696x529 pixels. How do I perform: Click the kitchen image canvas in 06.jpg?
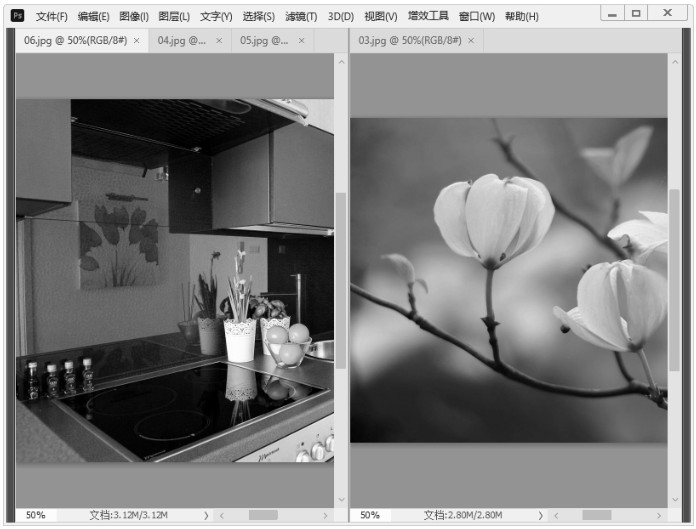pos(175,280)
